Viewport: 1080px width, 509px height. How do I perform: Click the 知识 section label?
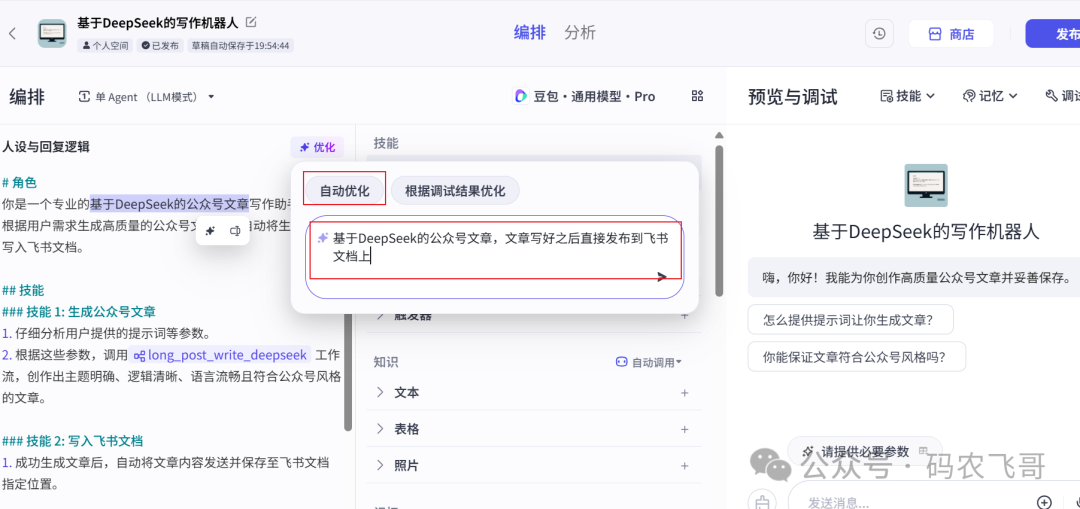(386, 362)
